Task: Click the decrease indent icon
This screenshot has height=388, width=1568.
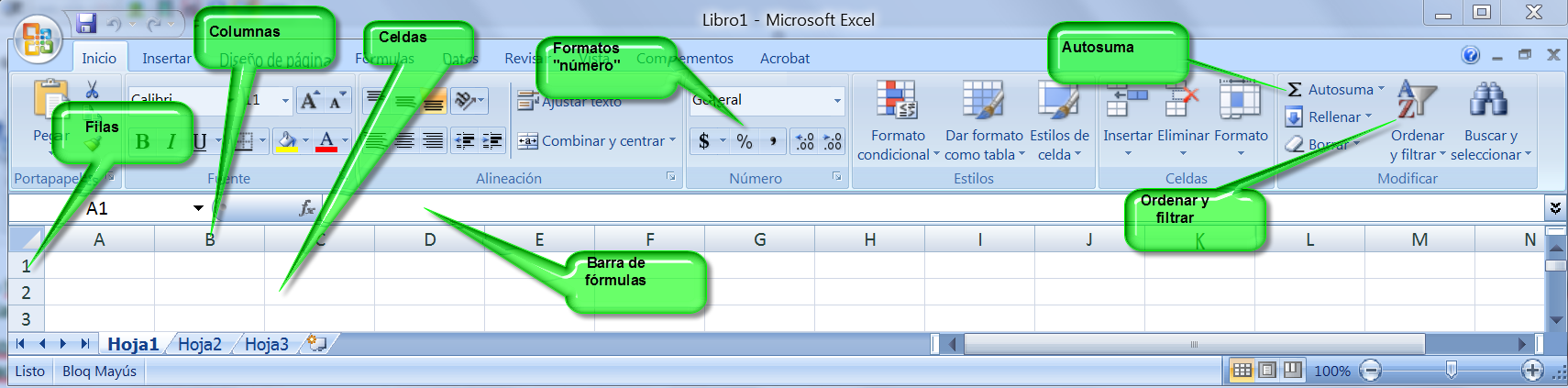Action: [x=465, y=140]
